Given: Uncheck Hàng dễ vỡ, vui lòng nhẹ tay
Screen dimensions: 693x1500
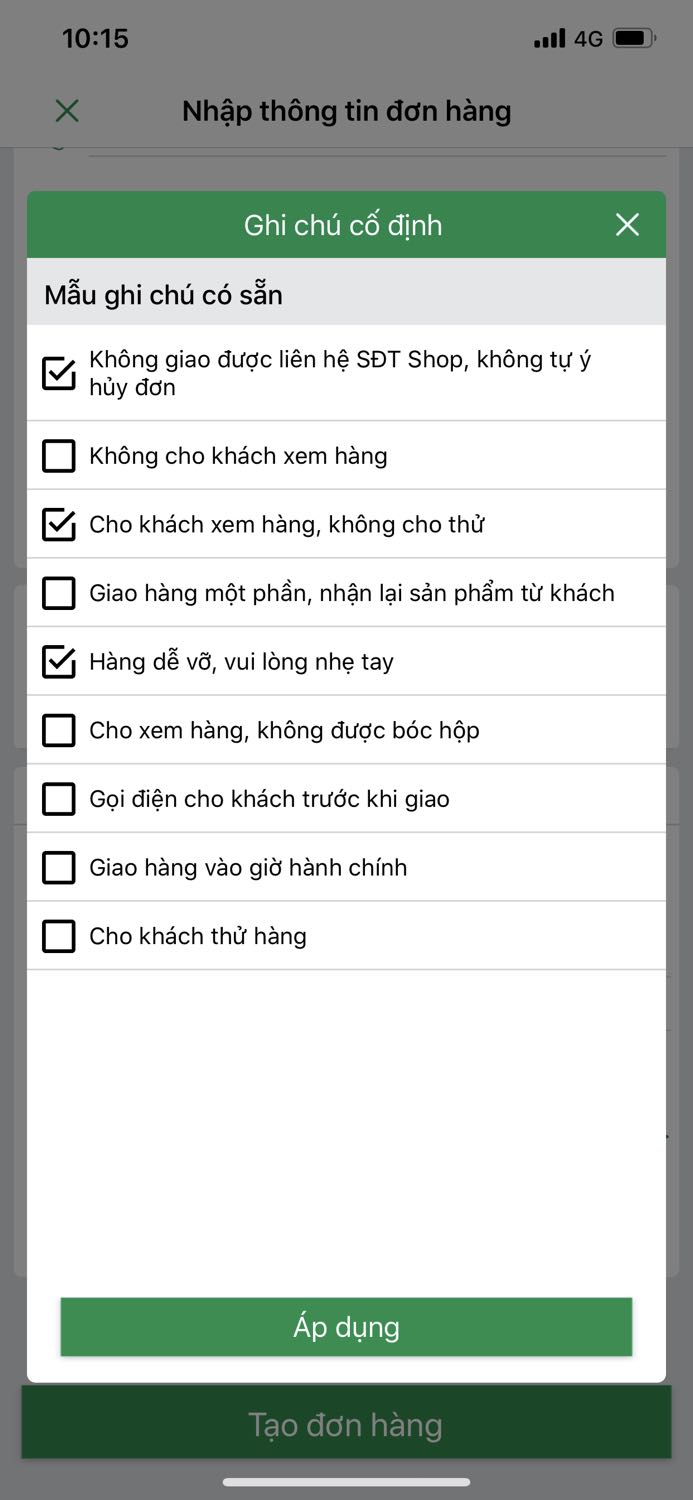Looking at the screenshot, I should coord(59,662).
